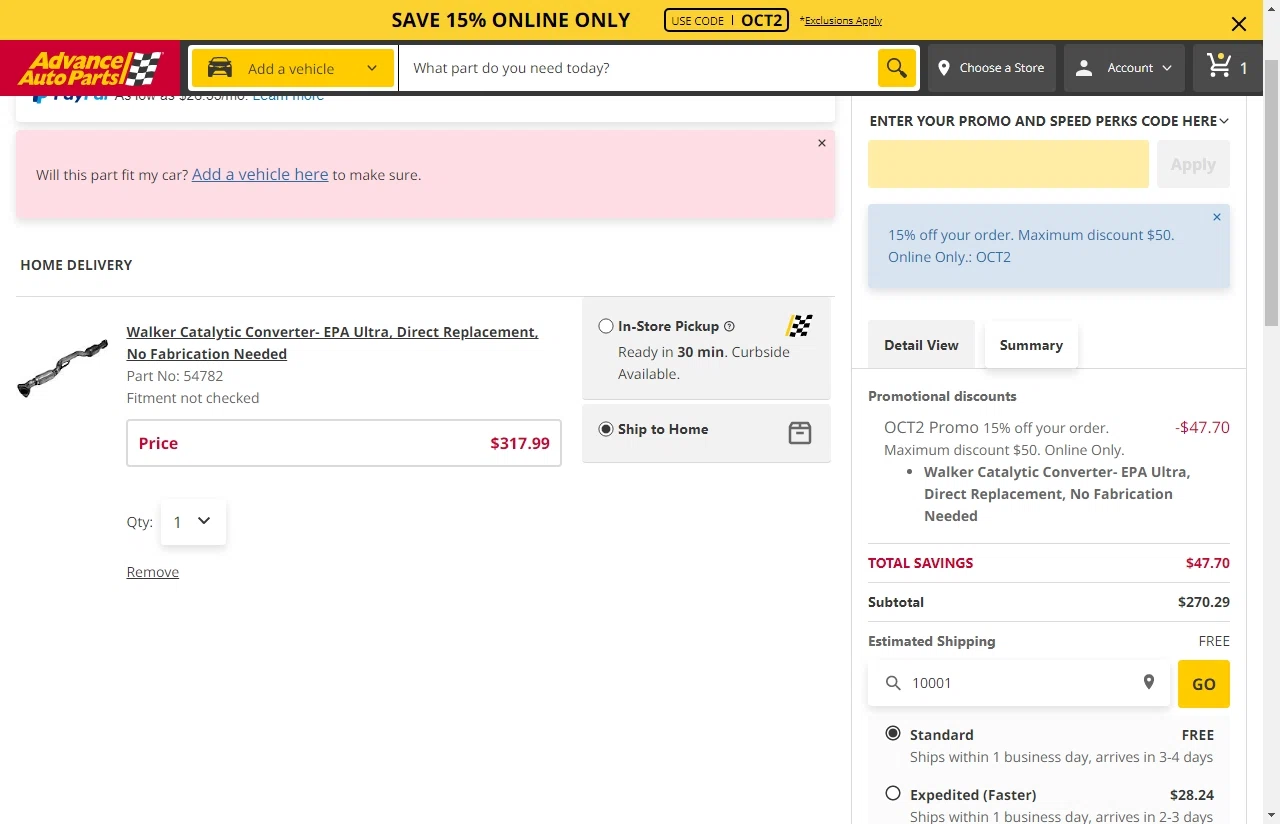The width and height of the screenshot is (1280, 824).
Task: Click the promo code input field
Action: [1008, 164]
